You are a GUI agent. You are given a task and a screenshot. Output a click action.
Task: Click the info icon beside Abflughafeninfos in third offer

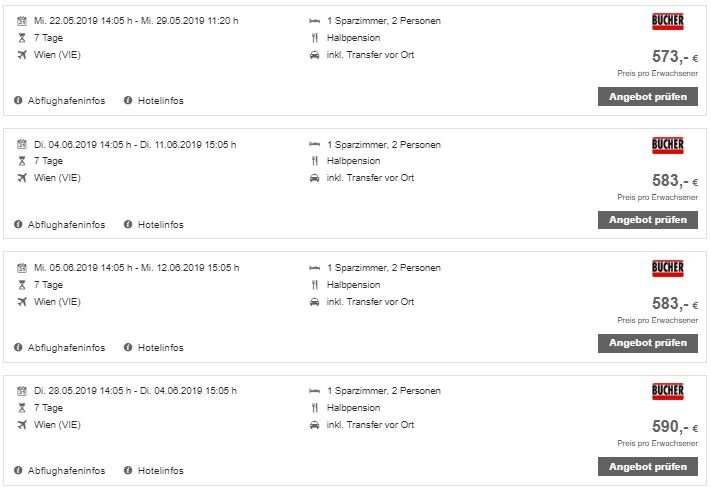pos(18,347)
